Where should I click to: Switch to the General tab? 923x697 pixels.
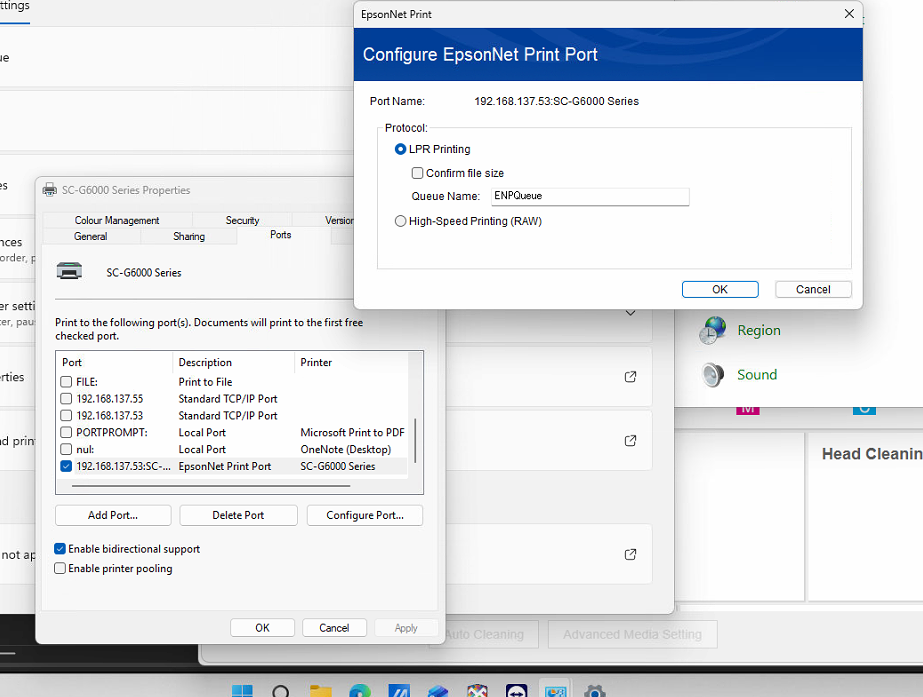(x=91, y=236)
